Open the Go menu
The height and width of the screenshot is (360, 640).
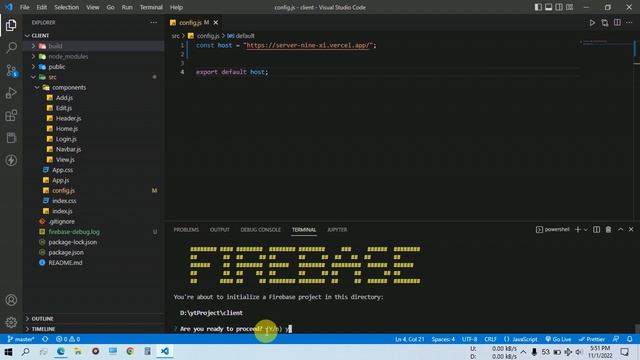tap(110, 7)
